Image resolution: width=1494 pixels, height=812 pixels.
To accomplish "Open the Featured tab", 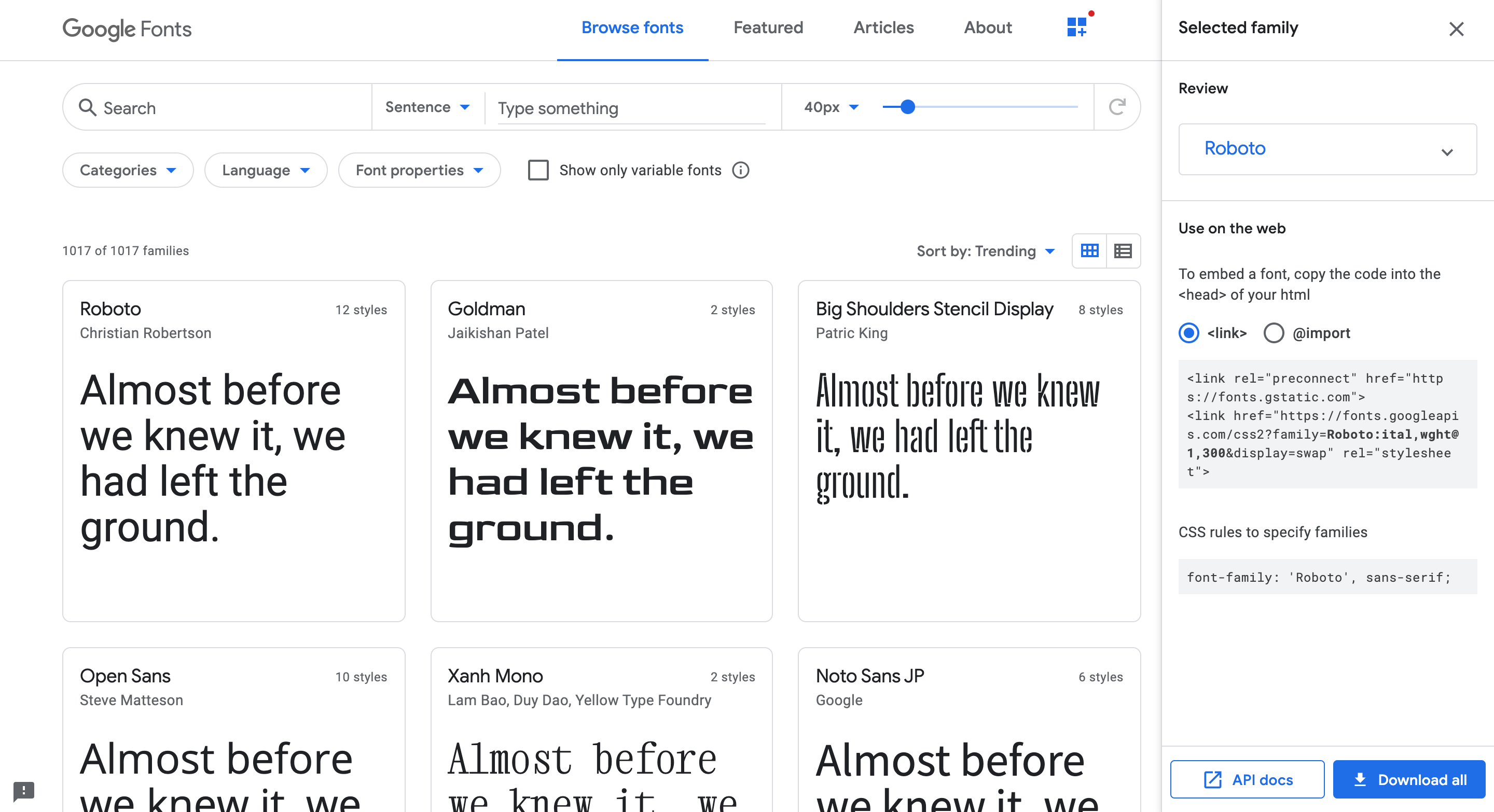I will coord(768,28).
